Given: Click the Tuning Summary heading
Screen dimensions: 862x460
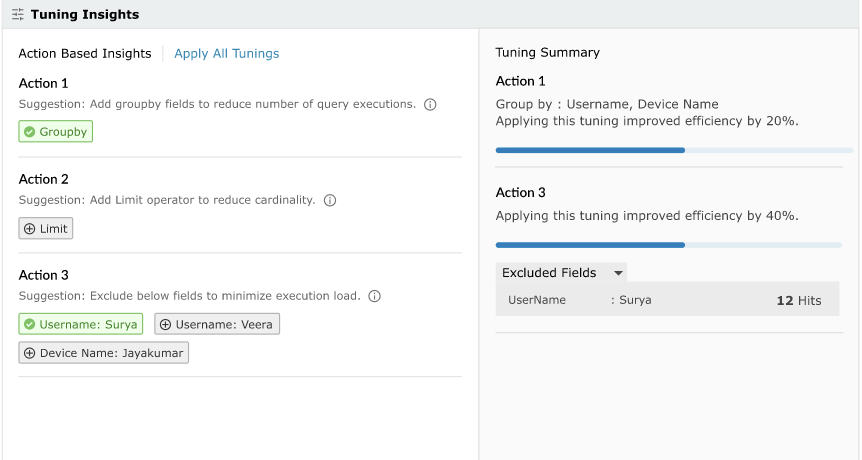Looking at the screenshot, I should pyautogui.click(x=547, y=53).
